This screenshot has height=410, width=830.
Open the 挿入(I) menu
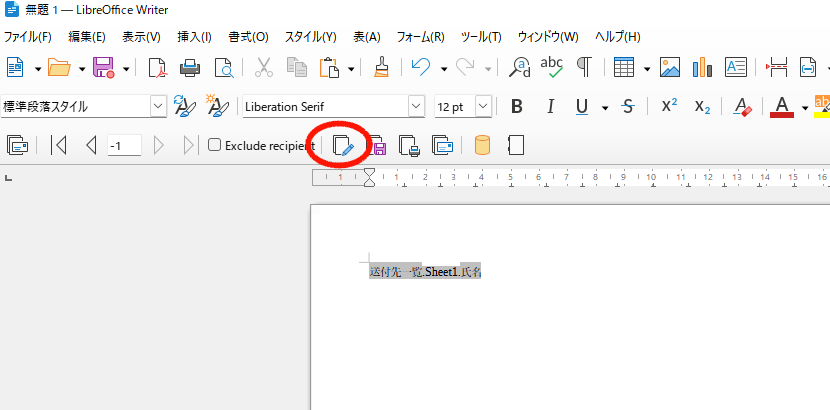[x=194, y=37]
